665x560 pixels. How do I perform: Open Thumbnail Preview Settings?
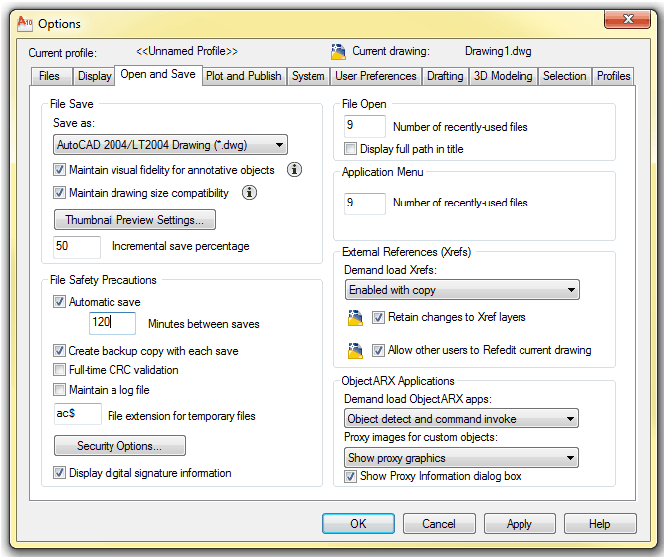coord(134,220)
